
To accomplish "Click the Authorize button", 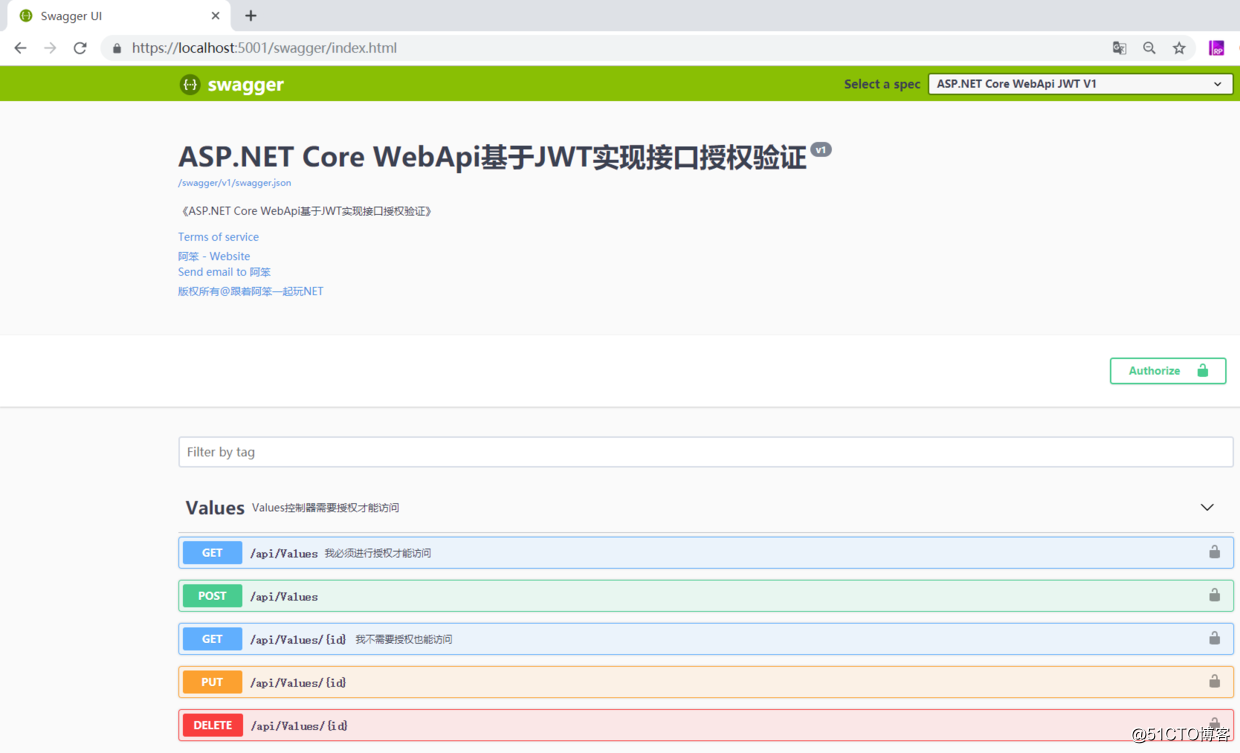I will point(1168,371).
